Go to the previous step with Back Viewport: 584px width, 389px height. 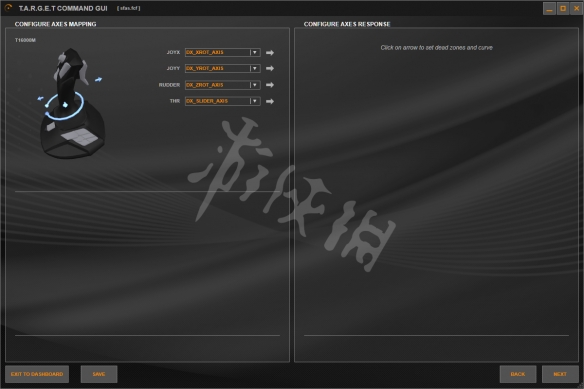(518, 374)
